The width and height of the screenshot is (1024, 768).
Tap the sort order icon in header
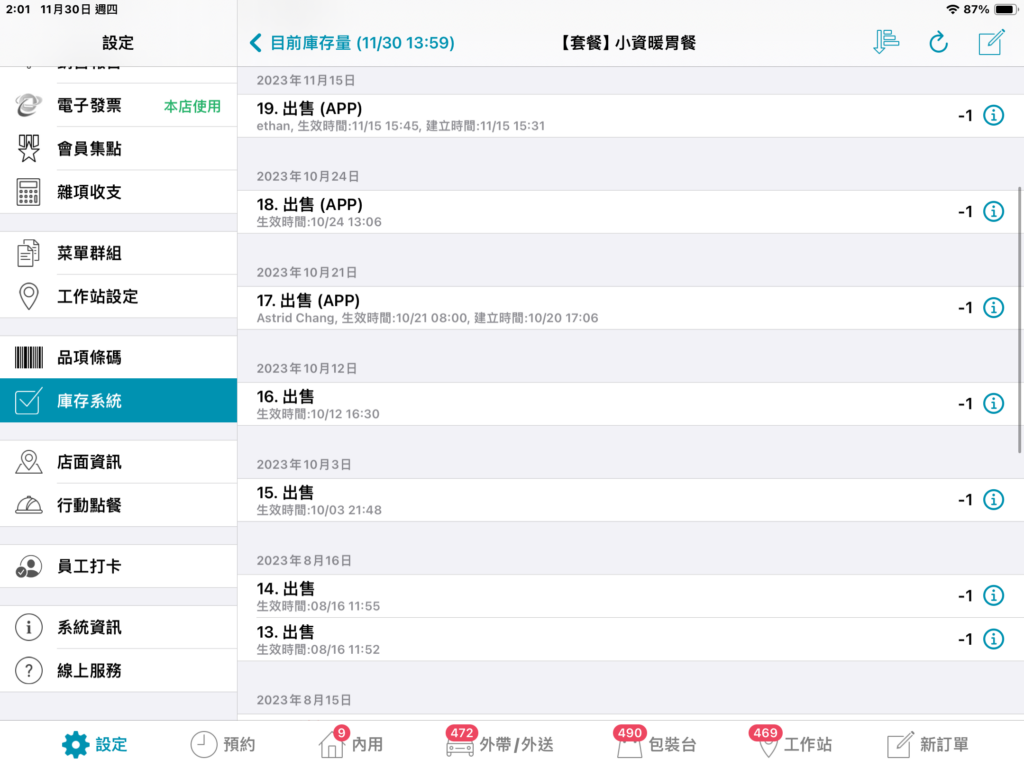coord(886,42)
